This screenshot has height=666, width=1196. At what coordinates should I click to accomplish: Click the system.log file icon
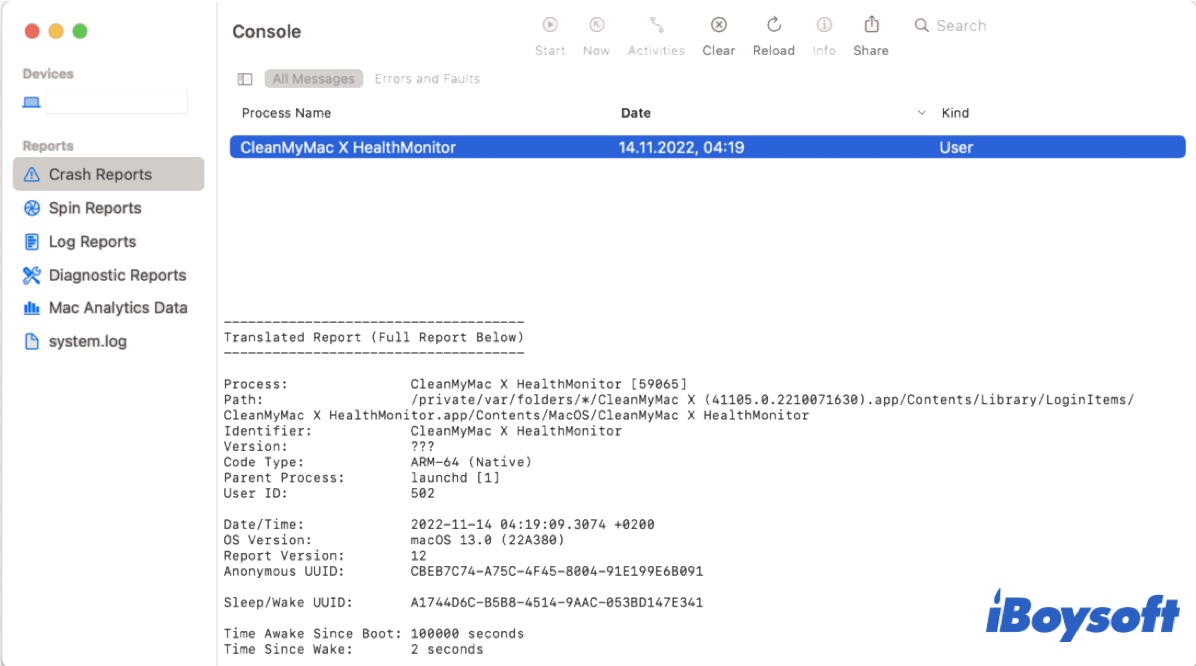point(31,341)
